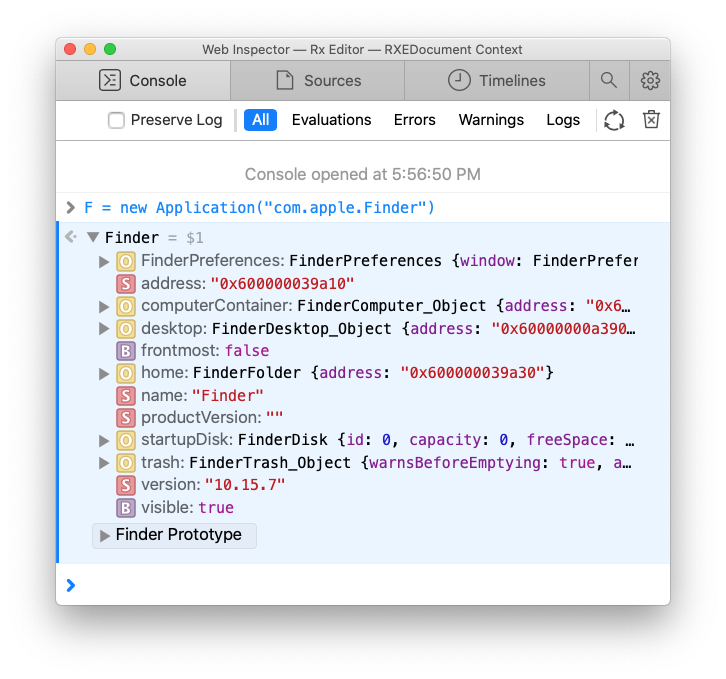The image size is (726, 679).
Task: Click the object icon beside startupDisk
Action: coord(126,440)
